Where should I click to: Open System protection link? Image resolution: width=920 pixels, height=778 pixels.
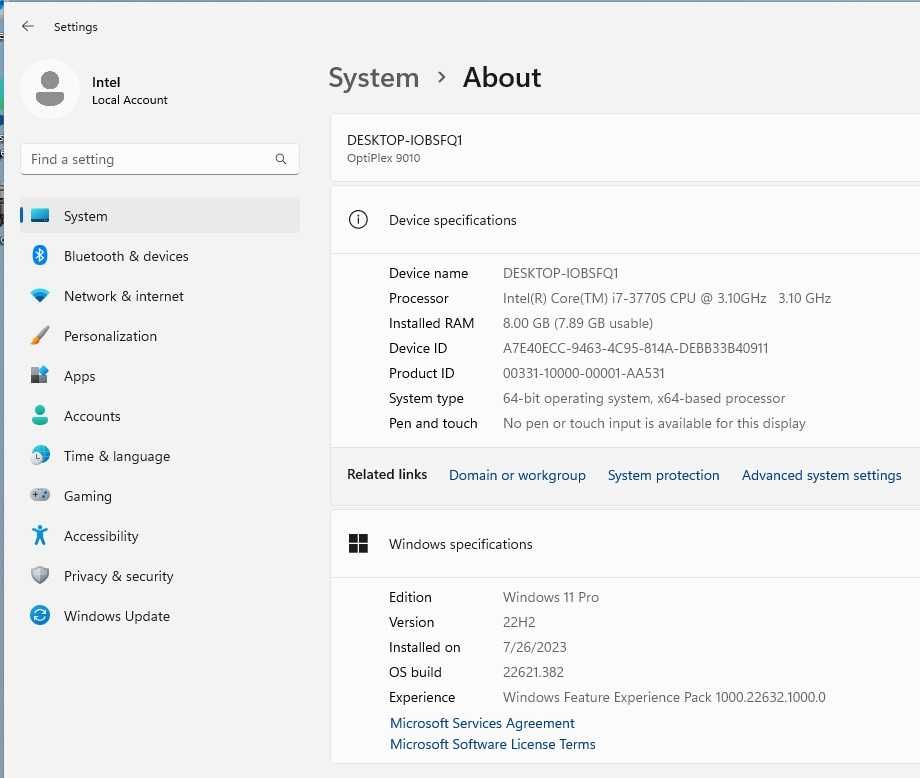point(663,475)
